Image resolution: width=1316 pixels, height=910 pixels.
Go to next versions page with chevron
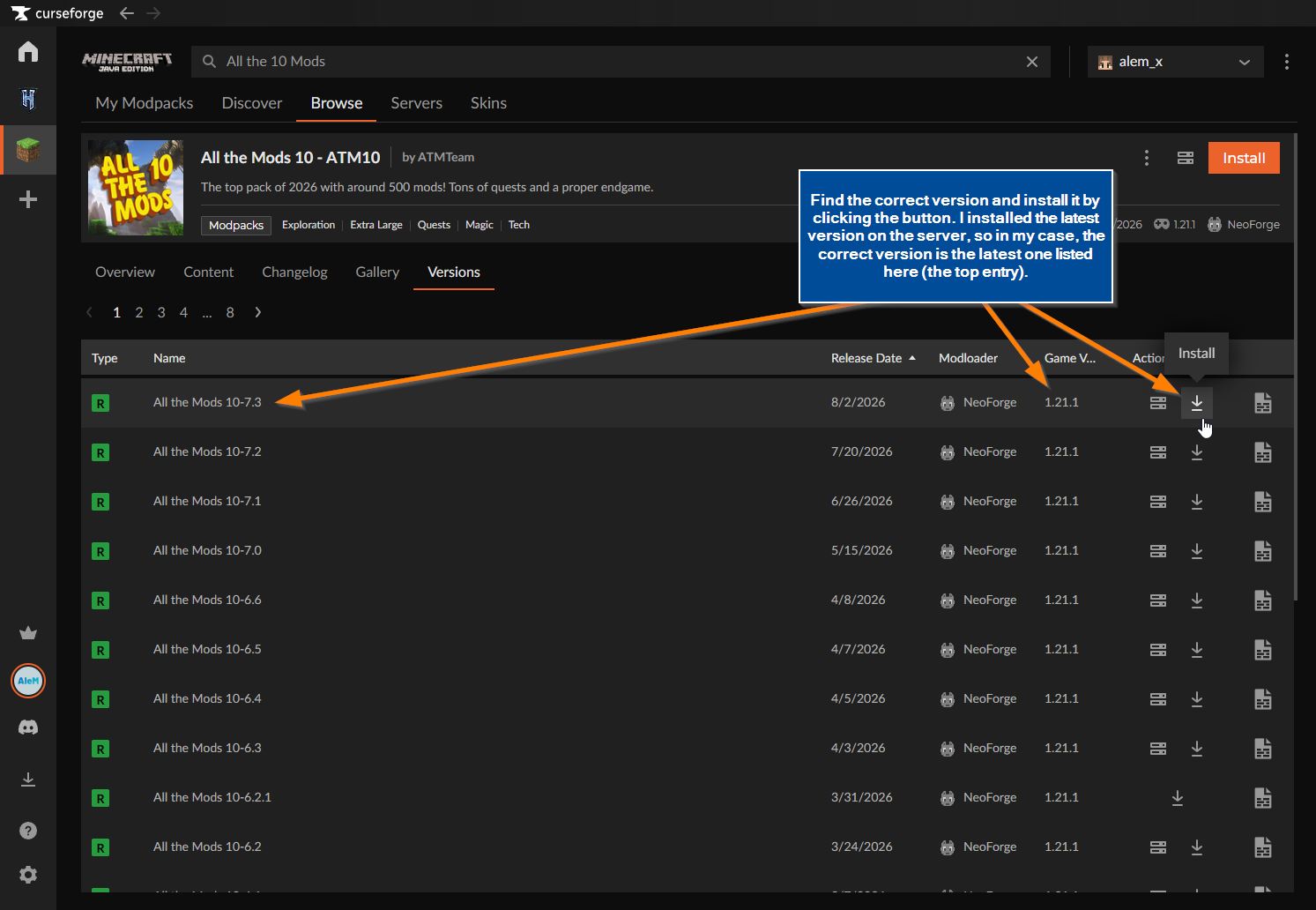coord(257,312)
